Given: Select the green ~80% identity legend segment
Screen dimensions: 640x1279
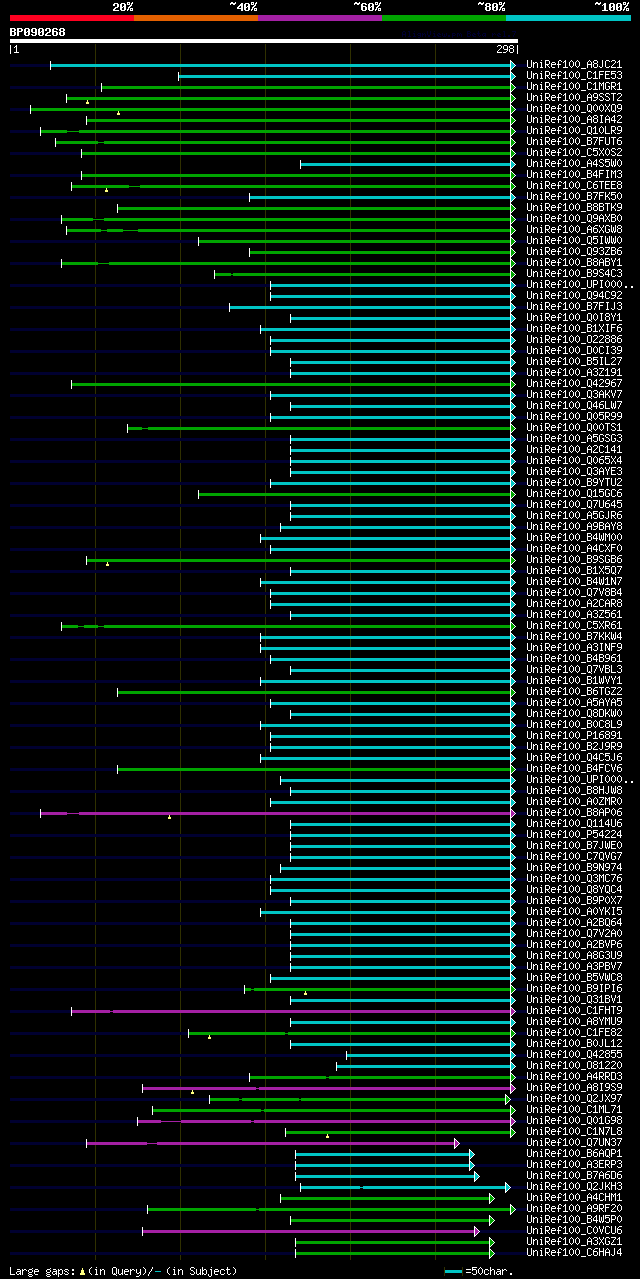Looking at the screenshot, I should 444,18.
